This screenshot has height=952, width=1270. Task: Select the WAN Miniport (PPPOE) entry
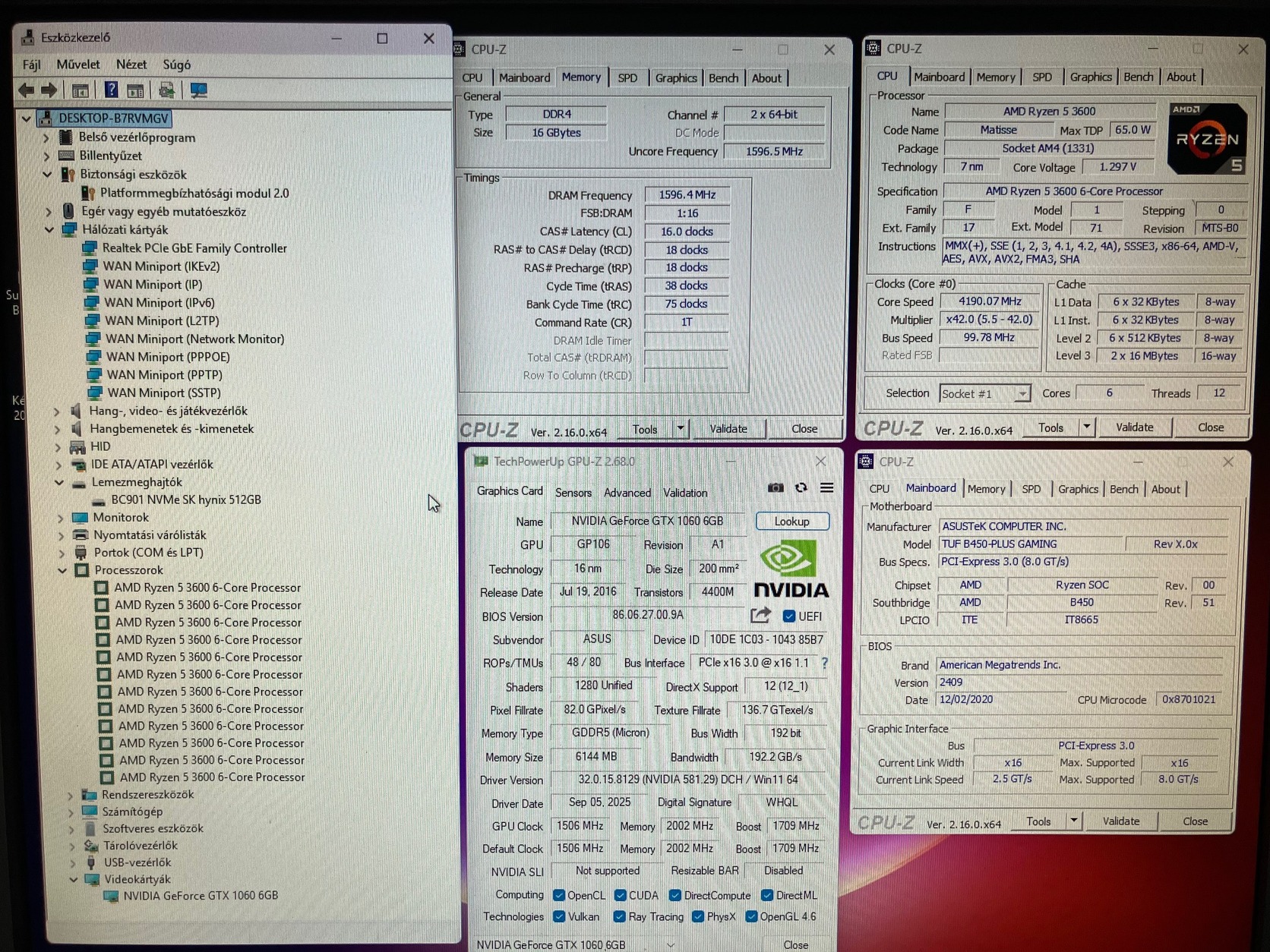click(168, 357)
